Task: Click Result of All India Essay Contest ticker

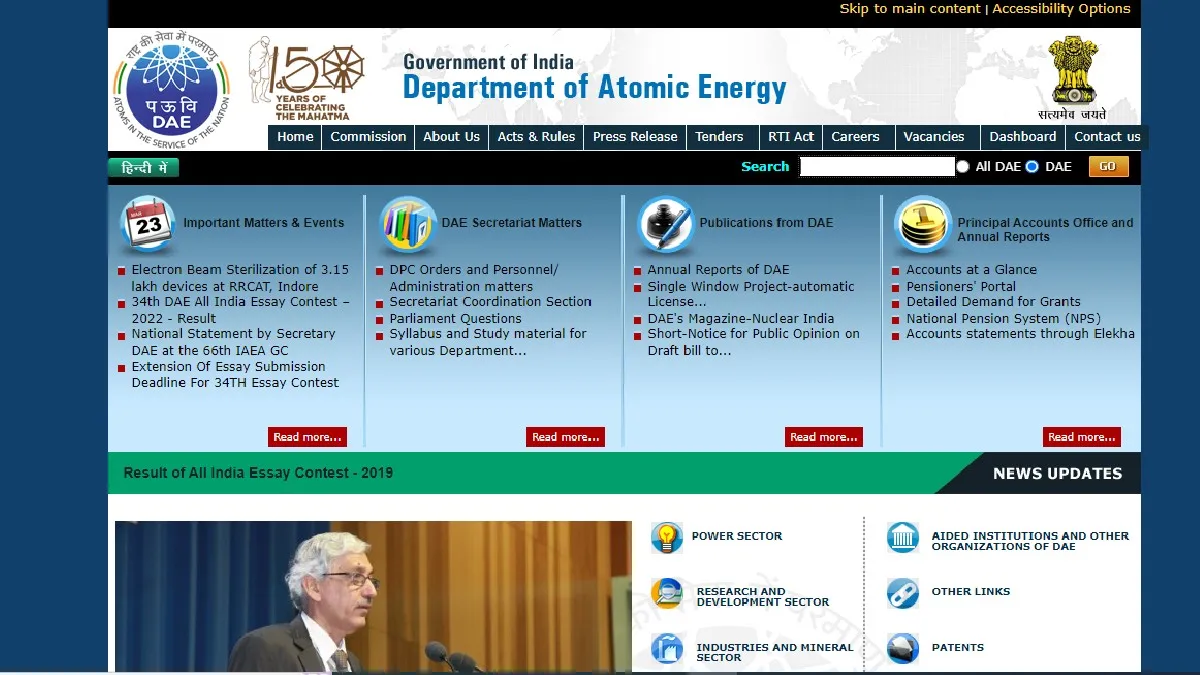Action: pyautogui.click(x=258, y=473)
